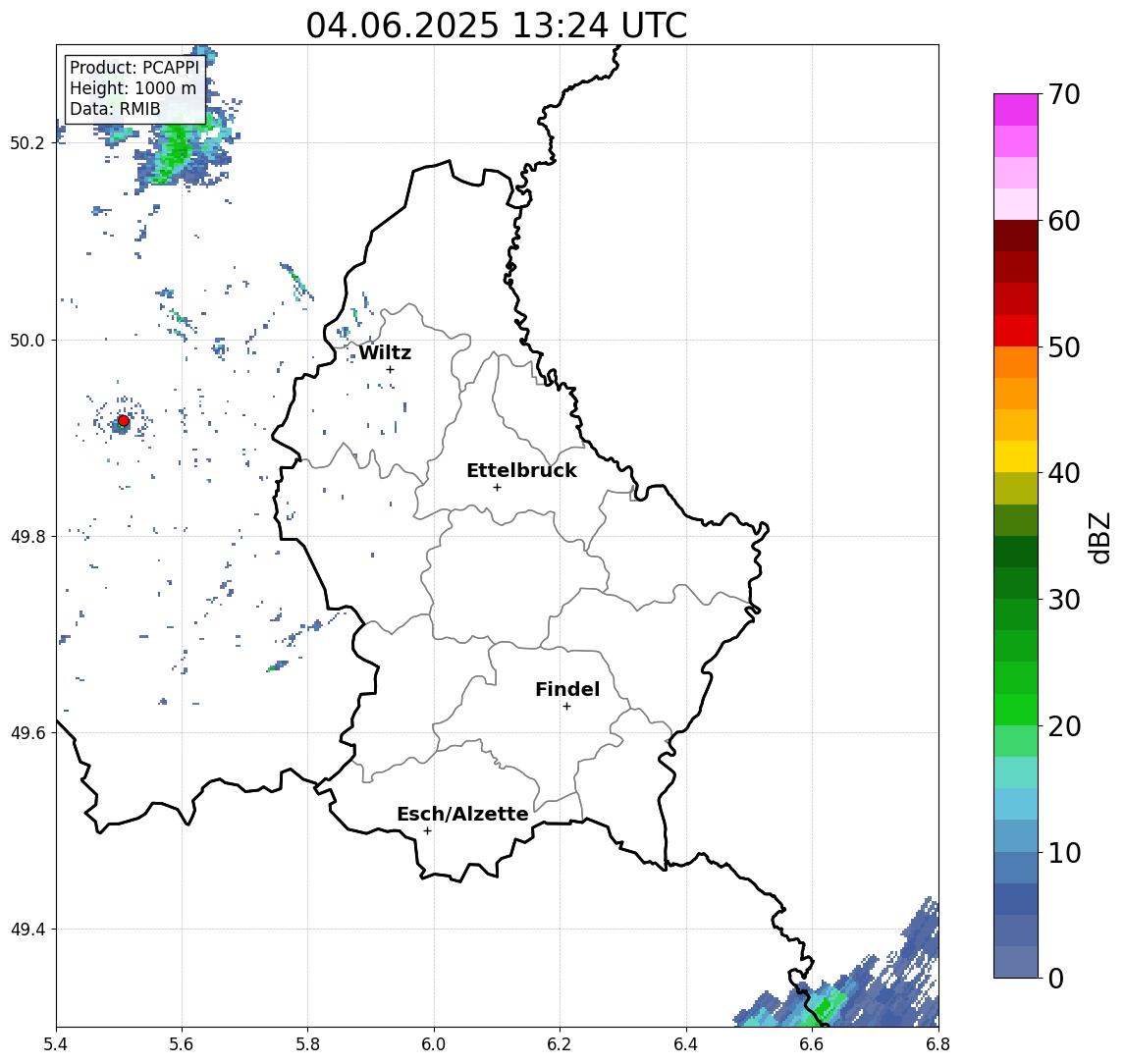
Task: Click the longitude tick label '6.4'
Action: pos(686,1044)
